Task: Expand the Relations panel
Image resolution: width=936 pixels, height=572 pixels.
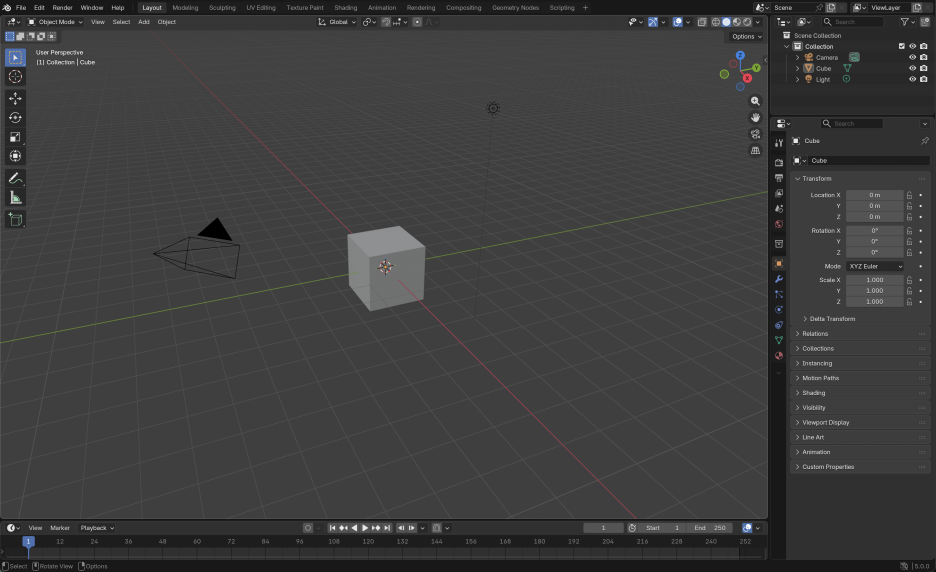Action: point(860,334)
